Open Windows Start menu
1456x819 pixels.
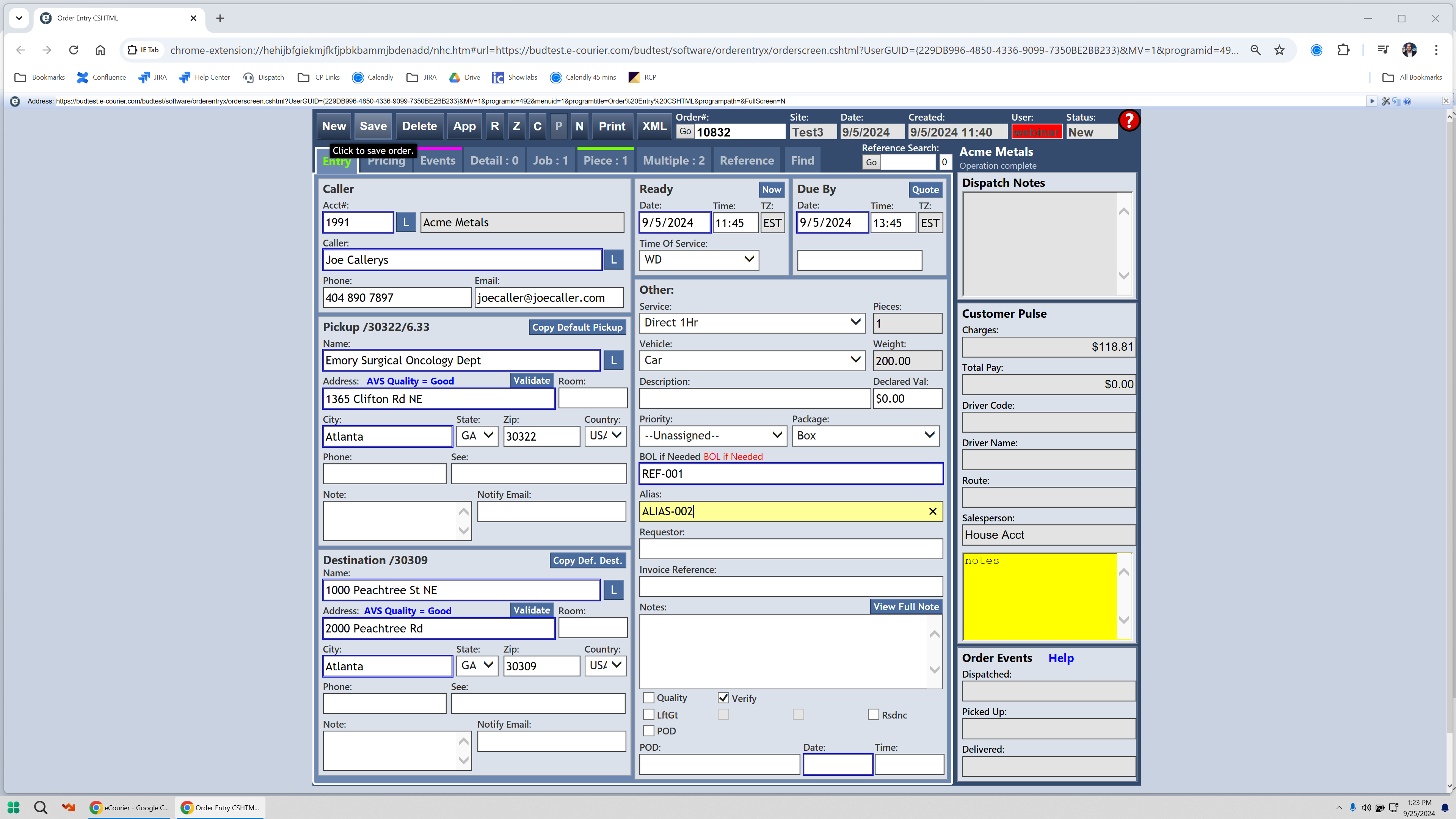tap(14, 807)
